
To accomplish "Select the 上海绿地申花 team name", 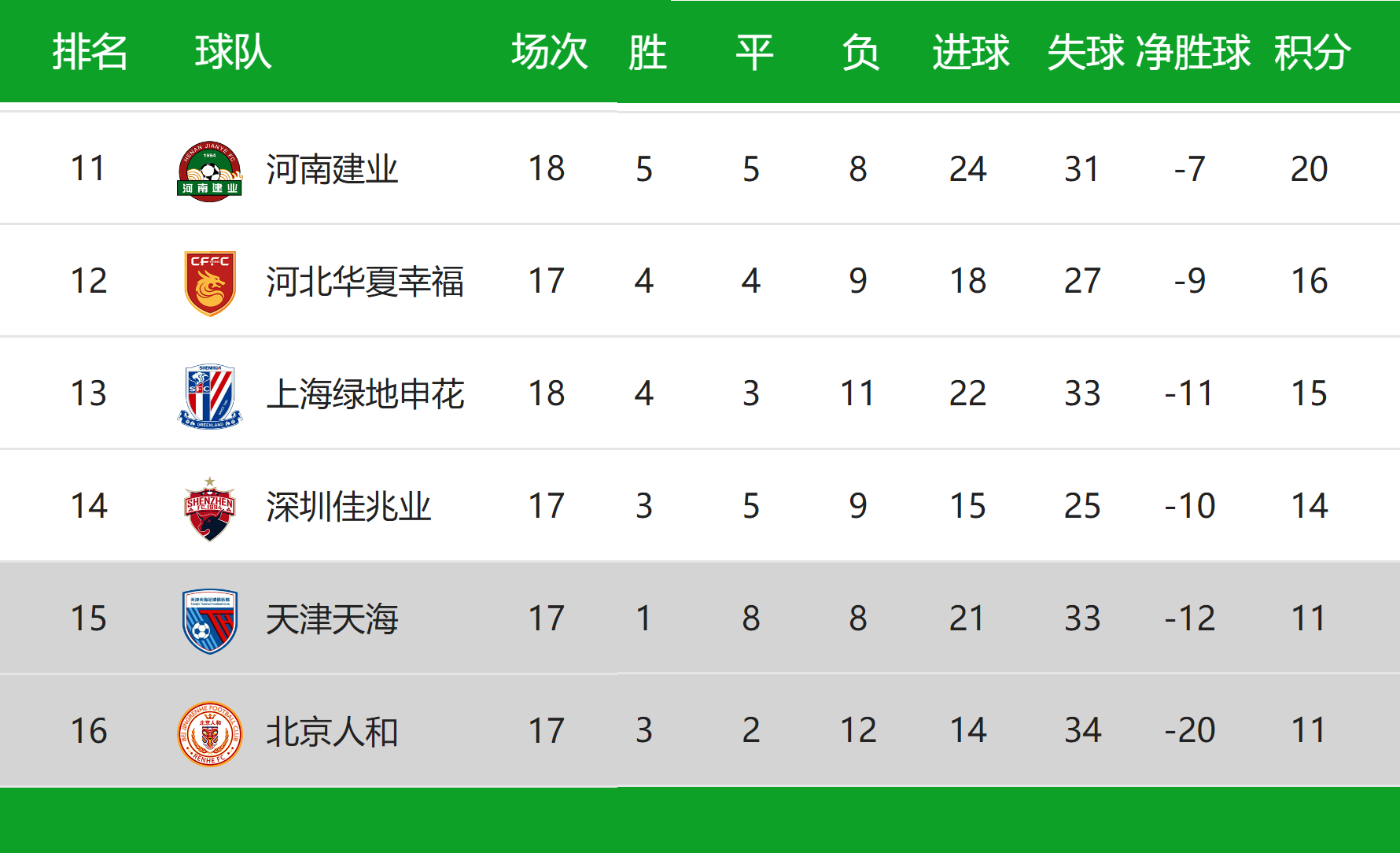I will coord(365,394).
